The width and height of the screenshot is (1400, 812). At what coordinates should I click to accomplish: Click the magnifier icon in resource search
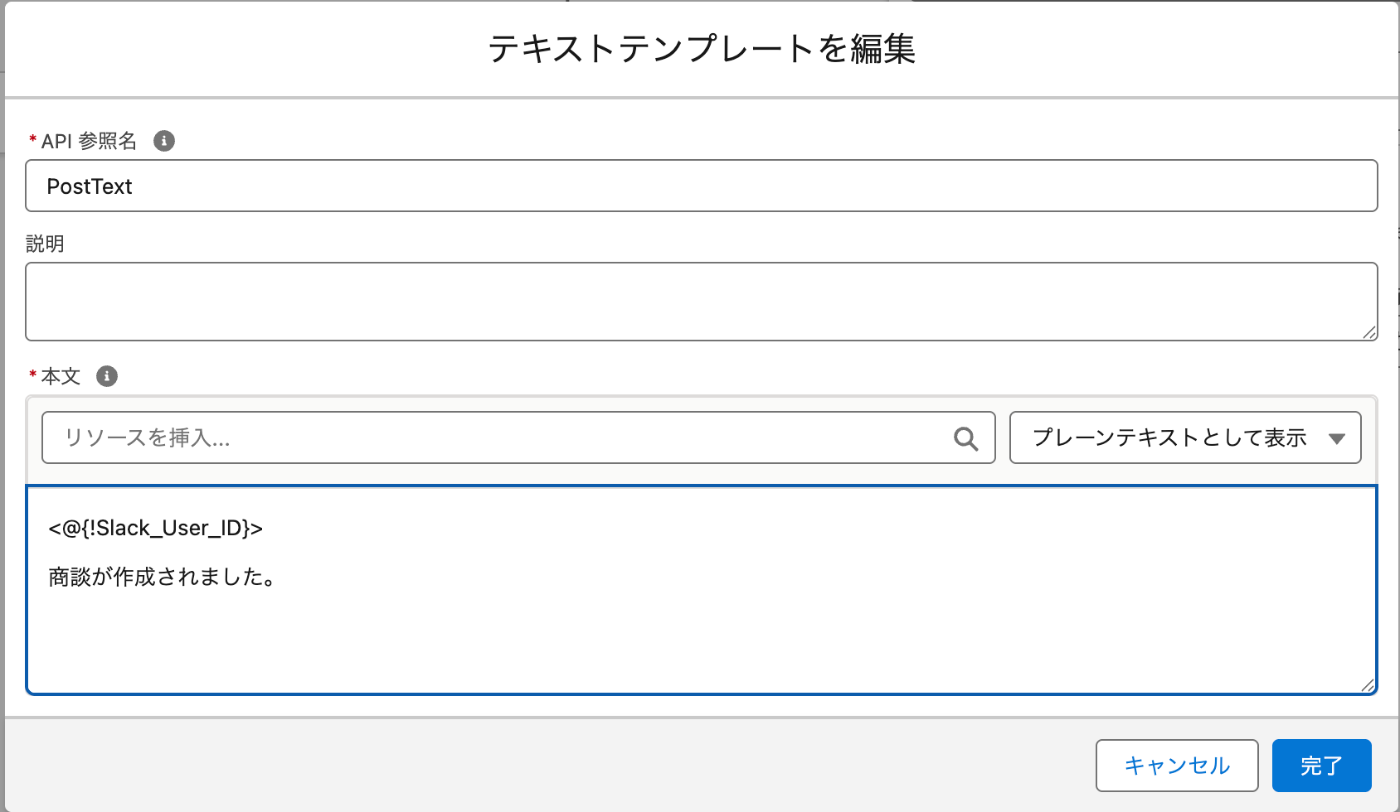[965, 438]
